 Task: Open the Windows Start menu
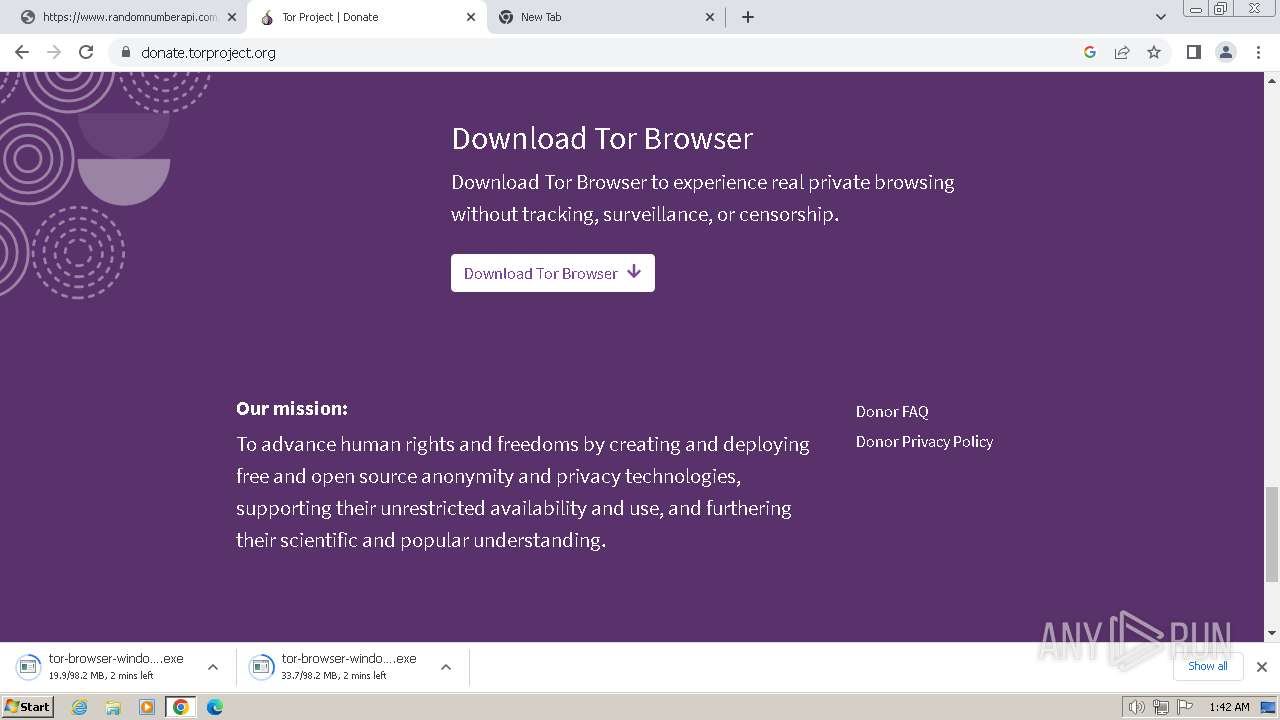28,707
